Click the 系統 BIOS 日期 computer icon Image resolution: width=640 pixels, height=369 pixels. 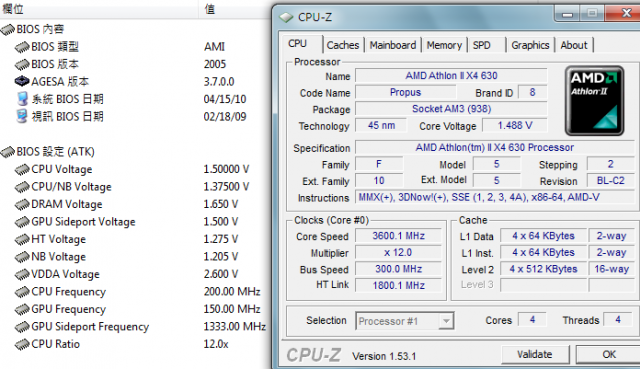(x=22, y=99)
